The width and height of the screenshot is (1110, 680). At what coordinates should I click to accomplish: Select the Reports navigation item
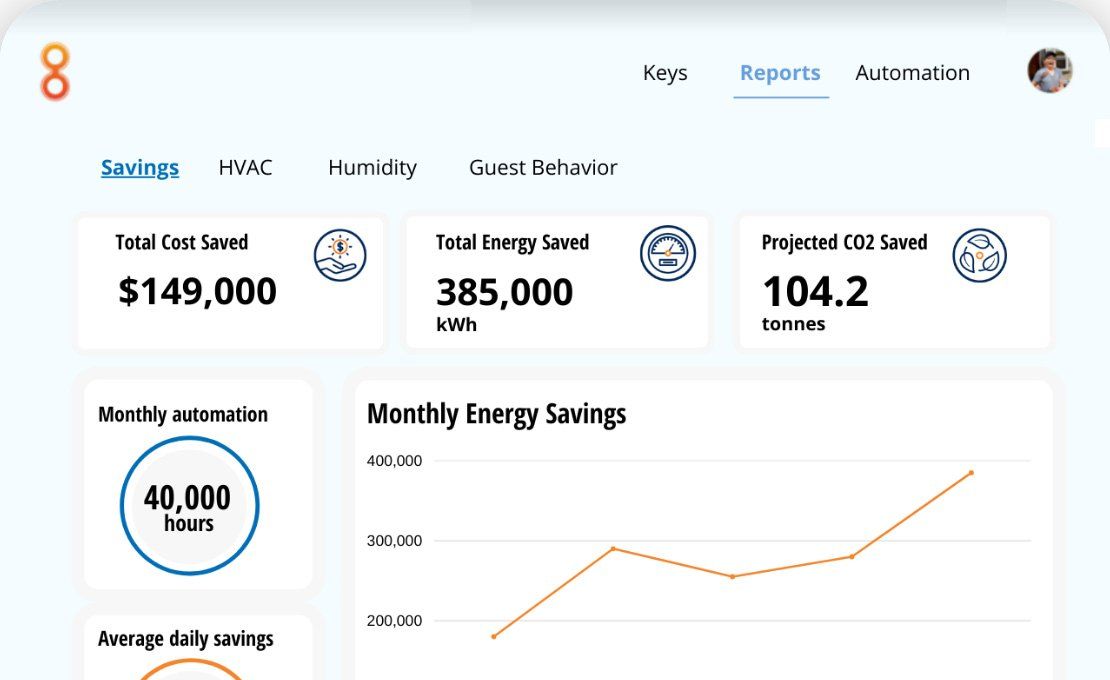click(780, 73)
